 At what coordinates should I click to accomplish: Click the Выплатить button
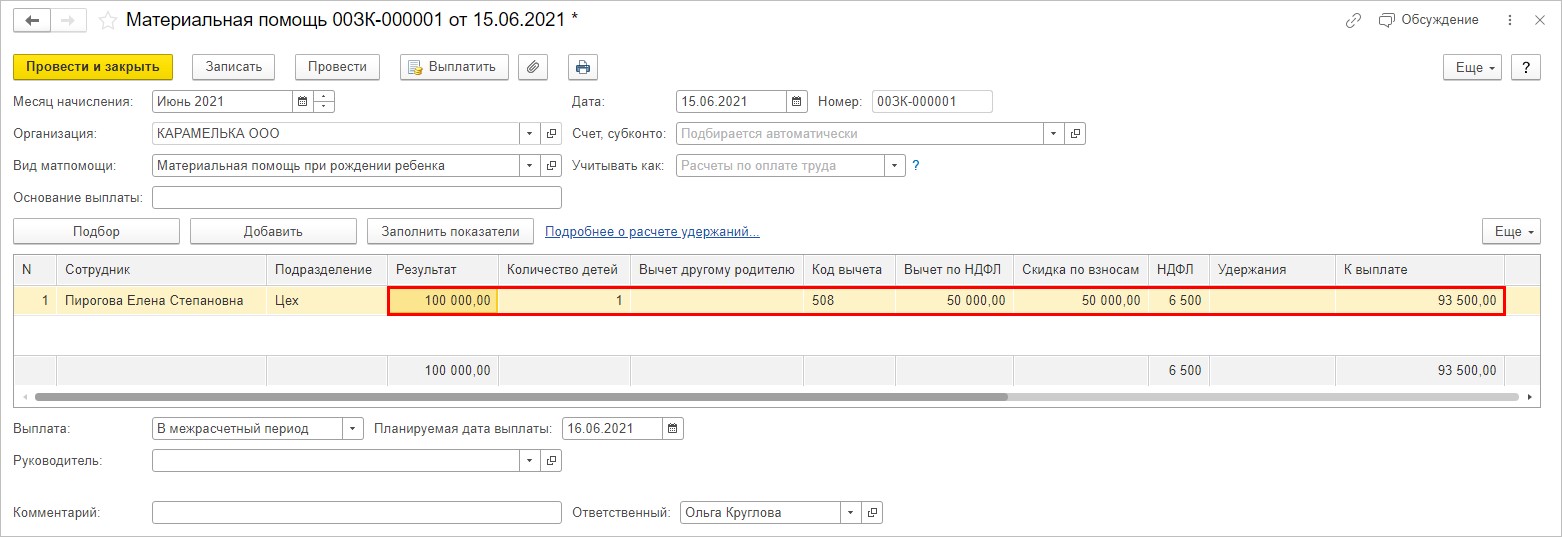454,67
